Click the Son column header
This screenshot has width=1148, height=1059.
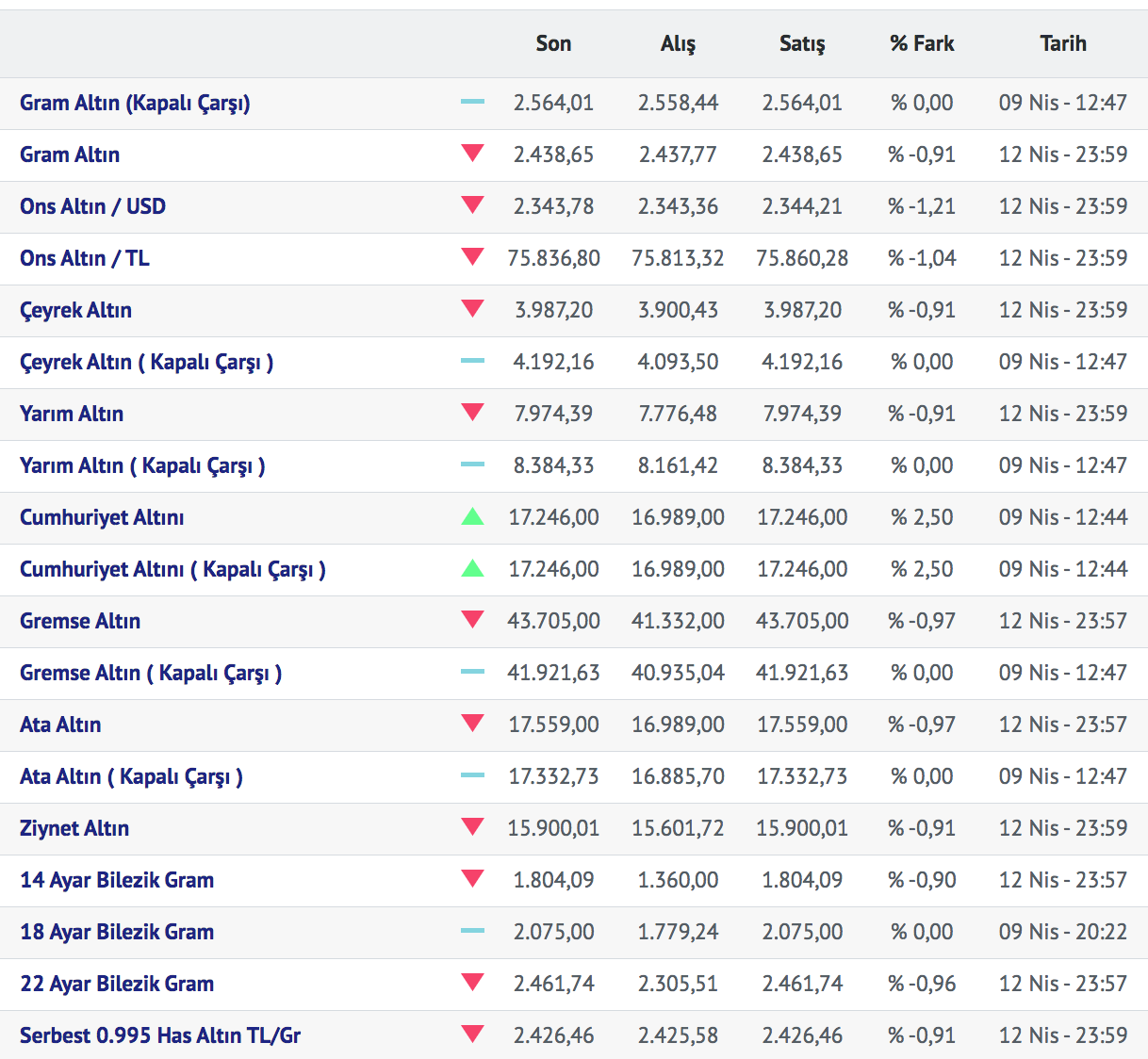click(553, 43)
